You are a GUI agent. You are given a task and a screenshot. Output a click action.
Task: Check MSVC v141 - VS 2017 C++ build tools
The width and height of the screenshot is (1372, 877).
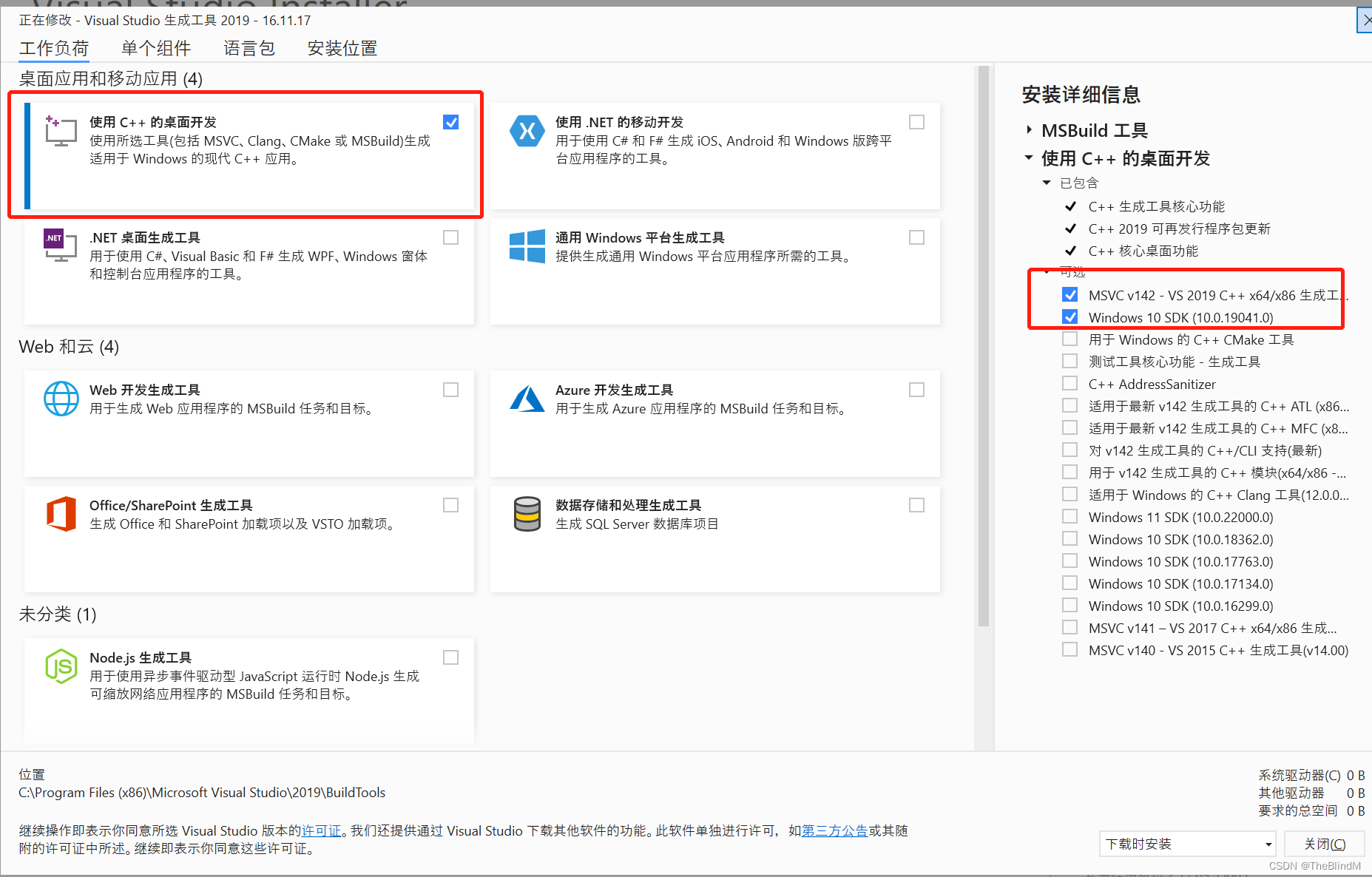1069,627
